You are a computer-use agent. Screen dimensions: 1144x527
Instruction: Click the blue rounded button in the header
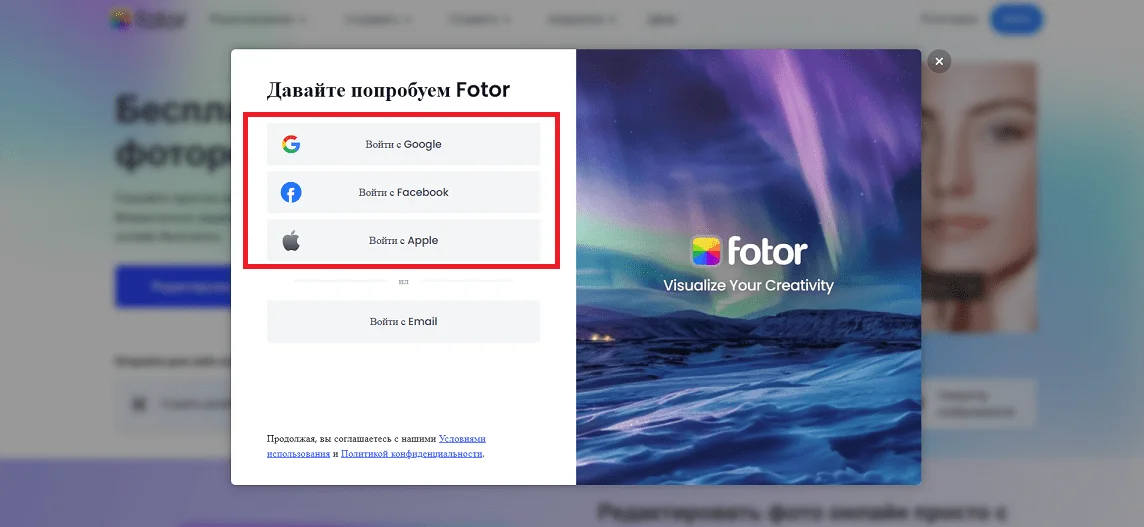click(1016, 19)
